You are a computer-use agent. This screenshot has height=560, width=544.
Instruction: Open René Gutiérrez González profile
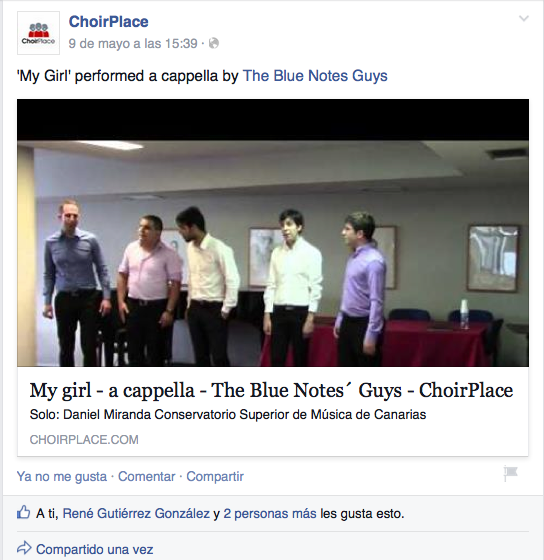(x=136, y=514)
